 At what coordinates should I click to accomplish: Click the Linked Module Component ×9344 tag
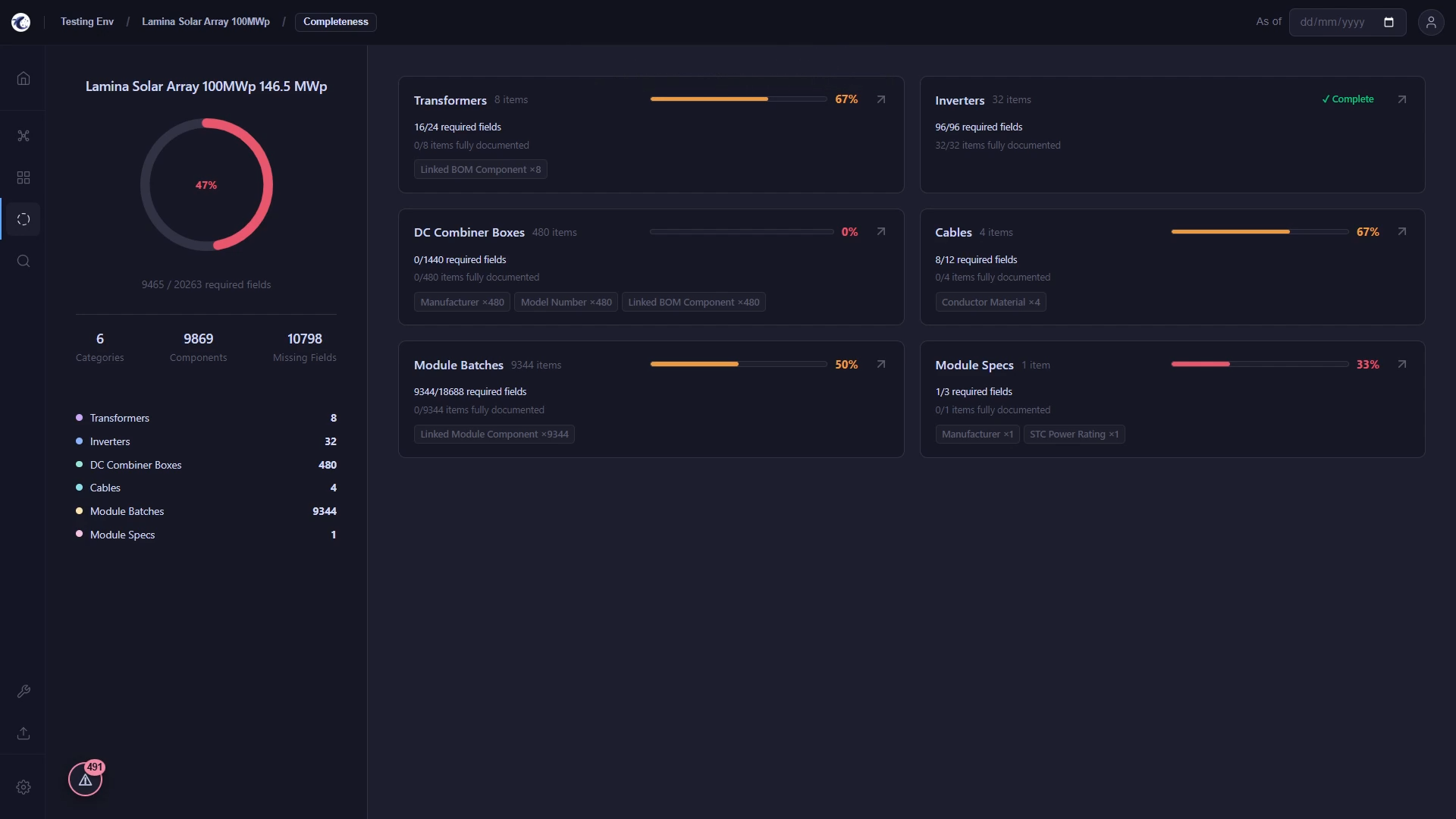coord(494,435)
